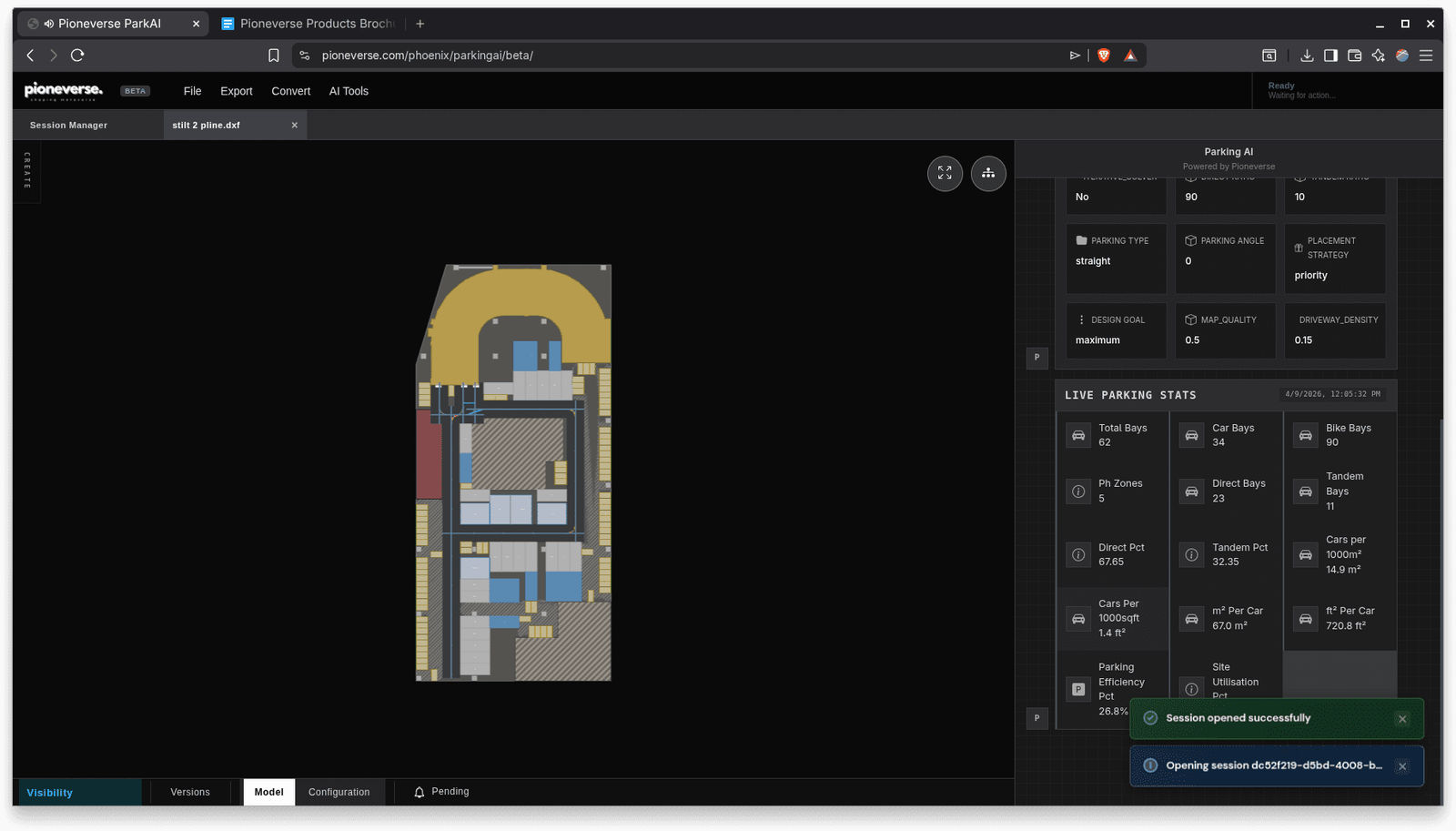The image size is (1456, 831).
Task: Click the send arrow icon in address bar
Action: [x=1075, y=56]
